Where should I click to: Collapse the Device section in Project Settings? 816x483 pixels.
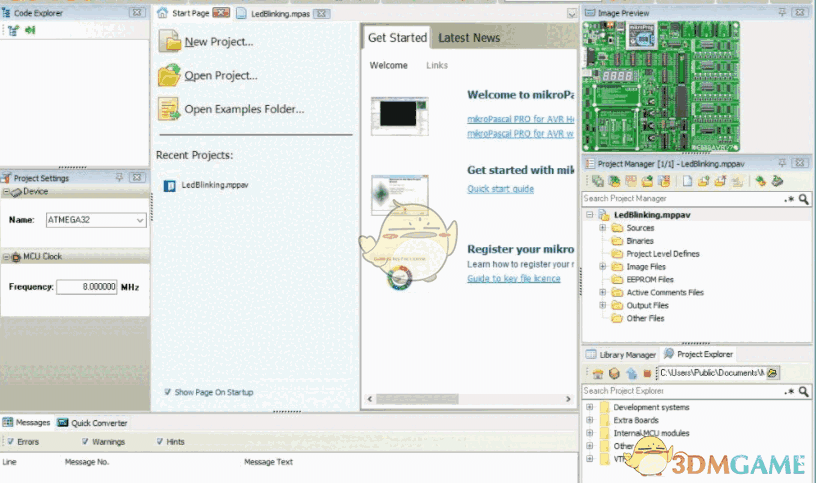(6, 192)
